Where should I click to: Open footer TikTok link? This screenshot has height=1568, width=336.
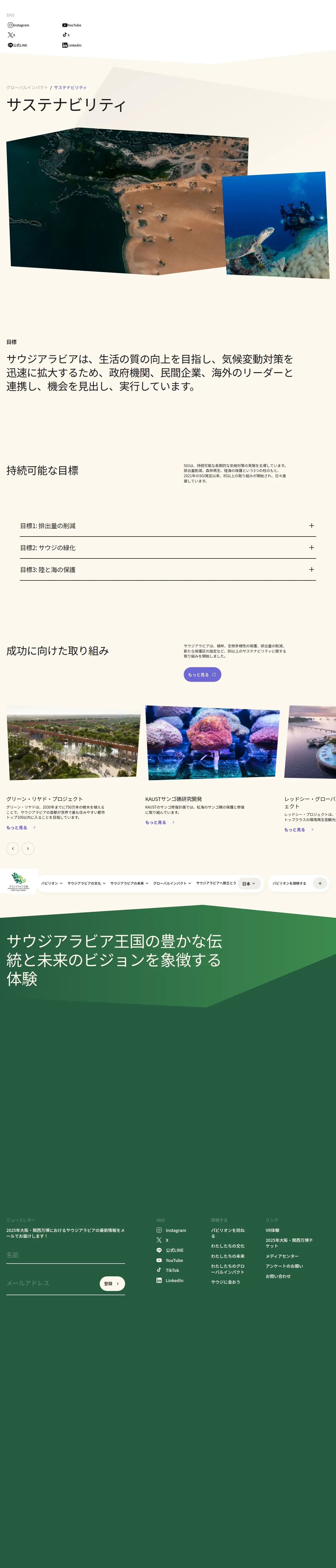pyautogui.click(x=168, y=1270)
